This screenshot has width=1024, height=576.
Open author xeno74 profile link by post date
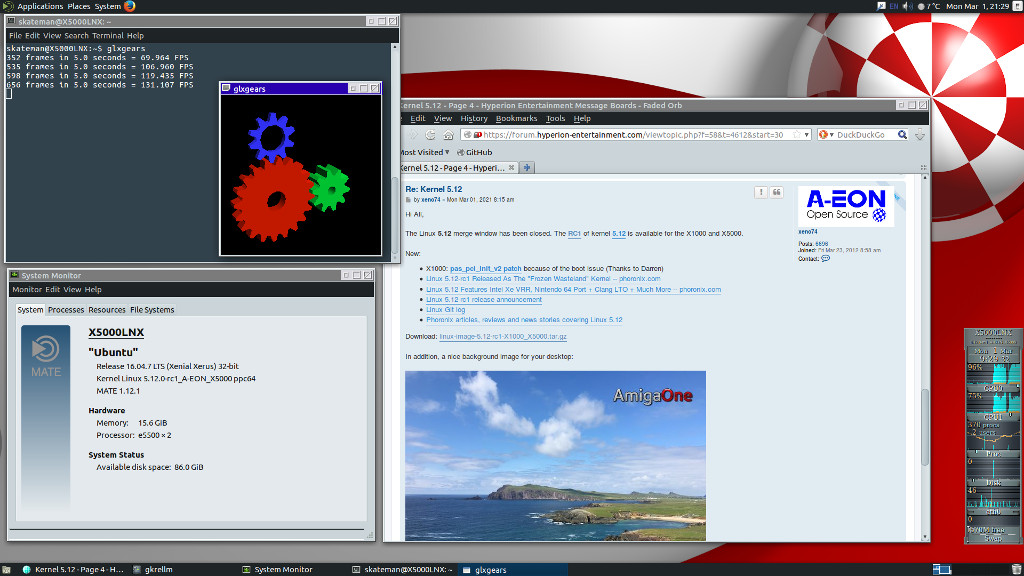[x=430, y=200]
